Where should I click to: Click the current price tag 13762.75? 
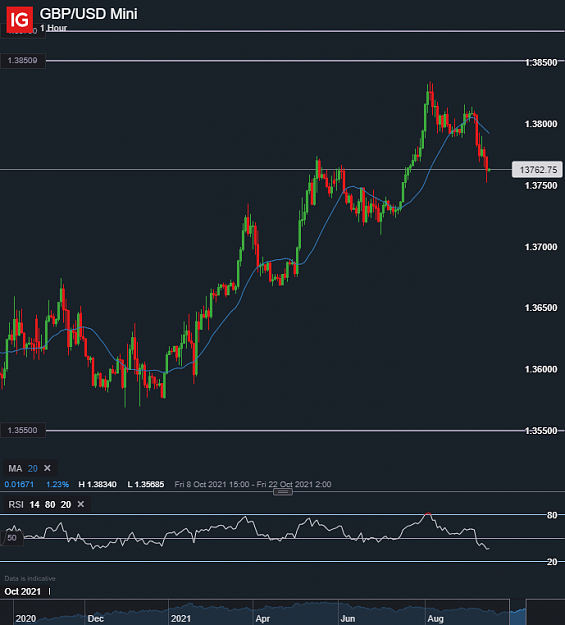(x=537, y=170)
